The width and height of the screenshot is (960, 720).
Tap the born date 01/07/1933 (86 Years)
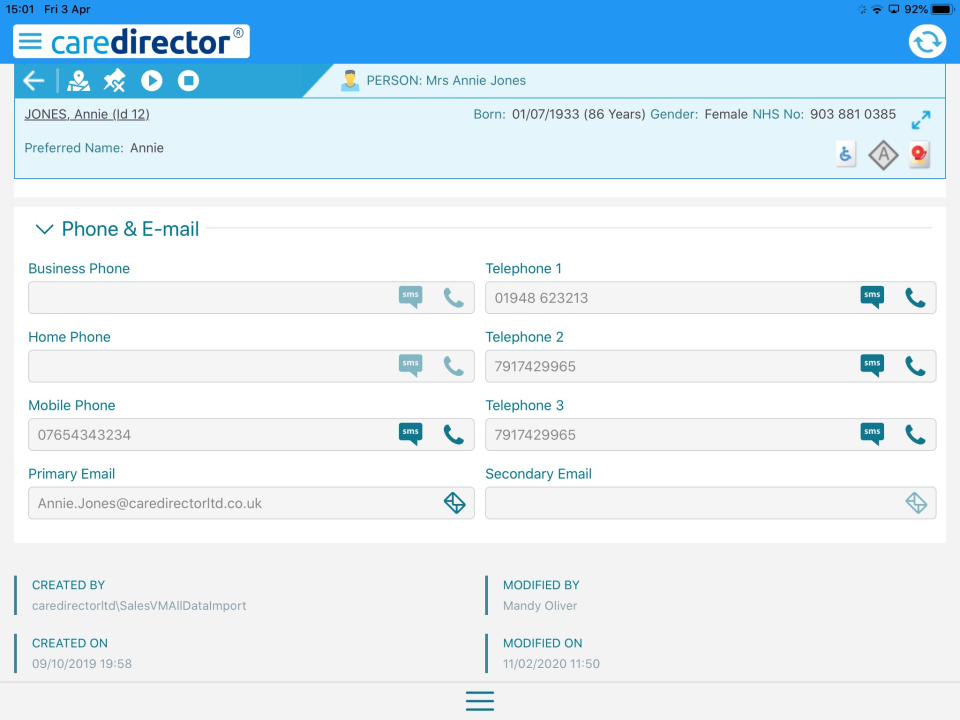578,114
